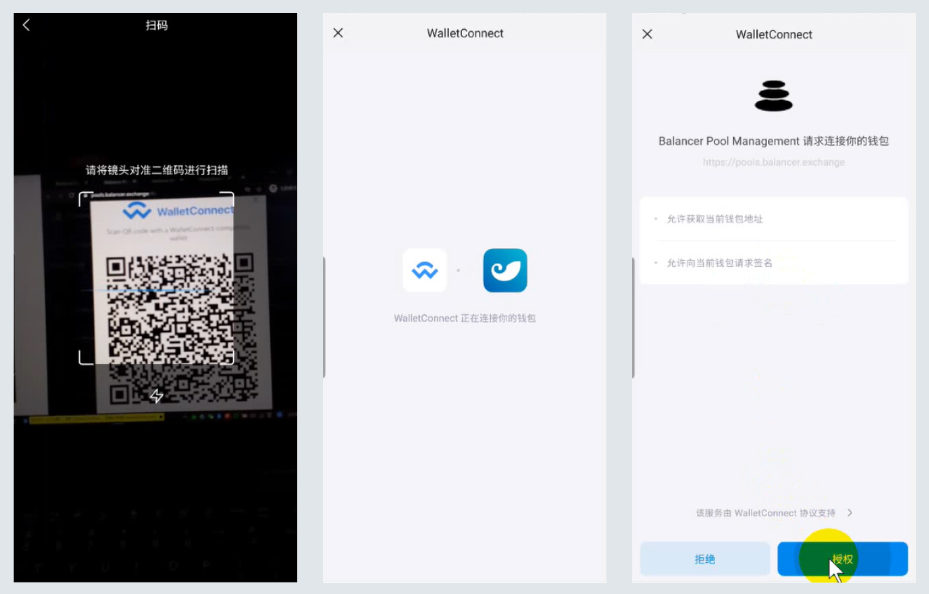The image size is (929, 594).
Task: Open the pools.balancer.exchange URL
Action: pyautogui.click(x=773, y=162)
